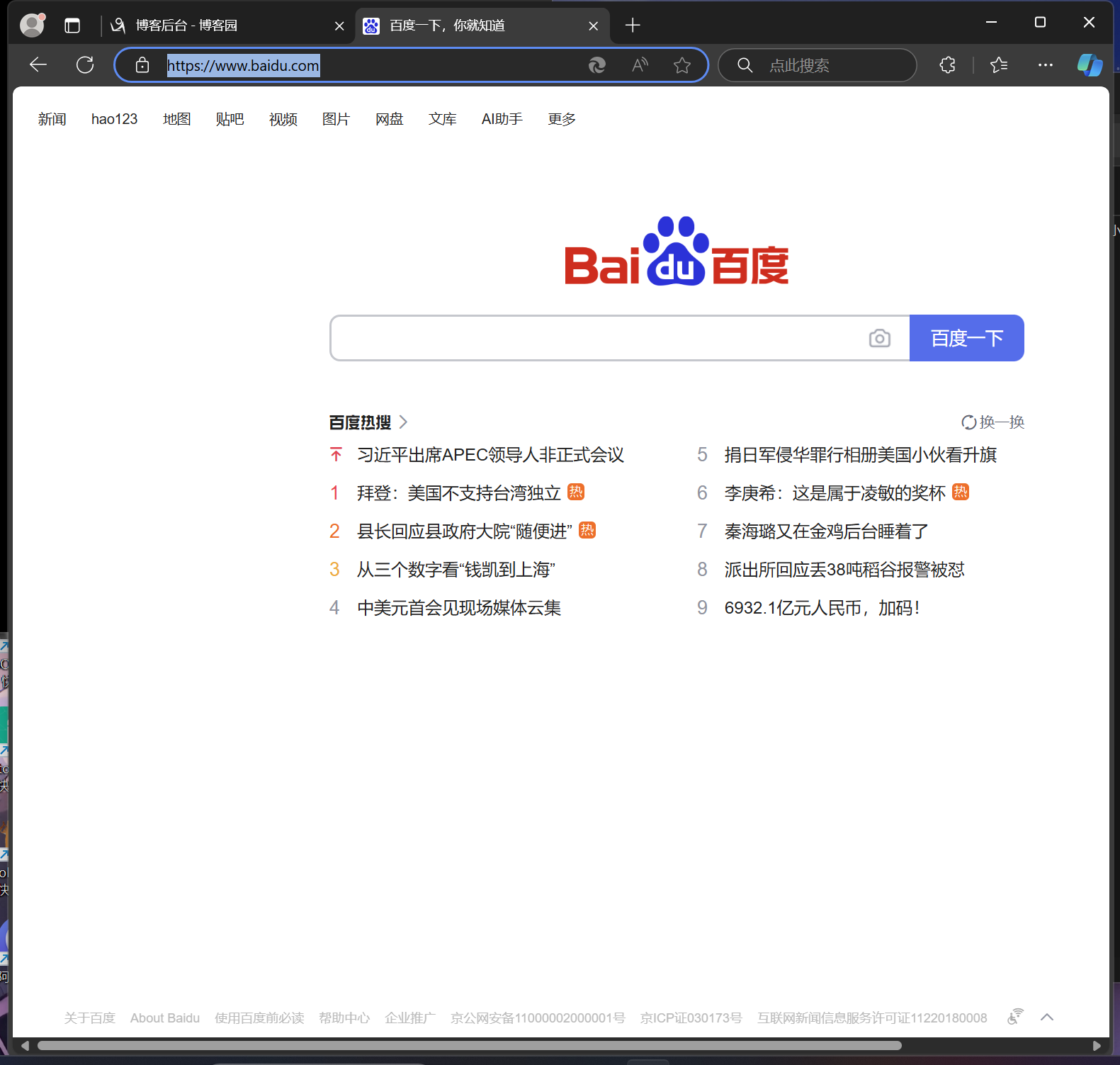
Task: Click the Baidu logo
Action: click(x=677, y=252)
